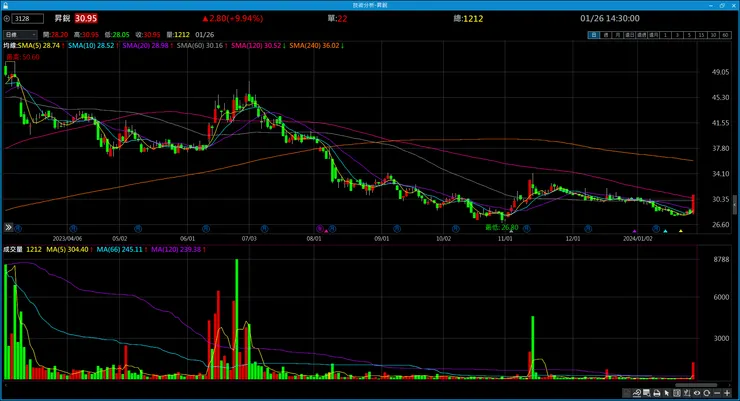Click the purple triangle marker near 2024/01/02
740x401 pixels.
coord(634,231)
